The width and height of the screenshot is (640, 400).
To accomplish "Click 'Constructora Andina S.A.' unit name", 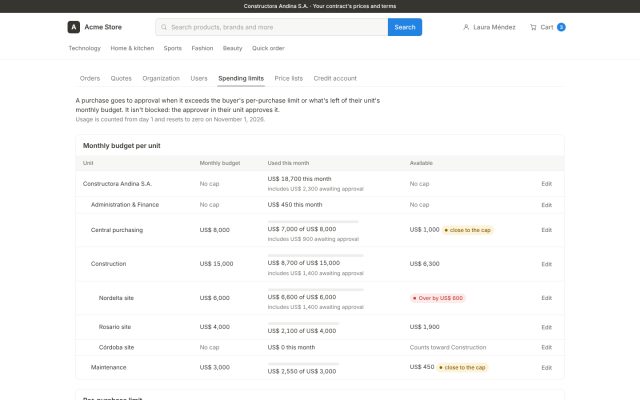I will (x=117, y=184).
